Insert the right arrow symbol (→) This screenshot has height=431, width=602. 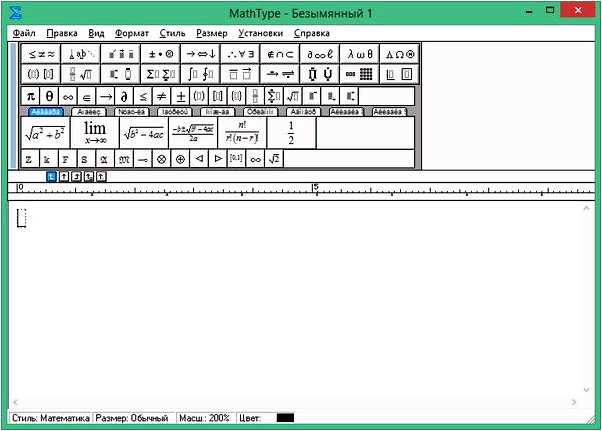(x=106, y=96)
